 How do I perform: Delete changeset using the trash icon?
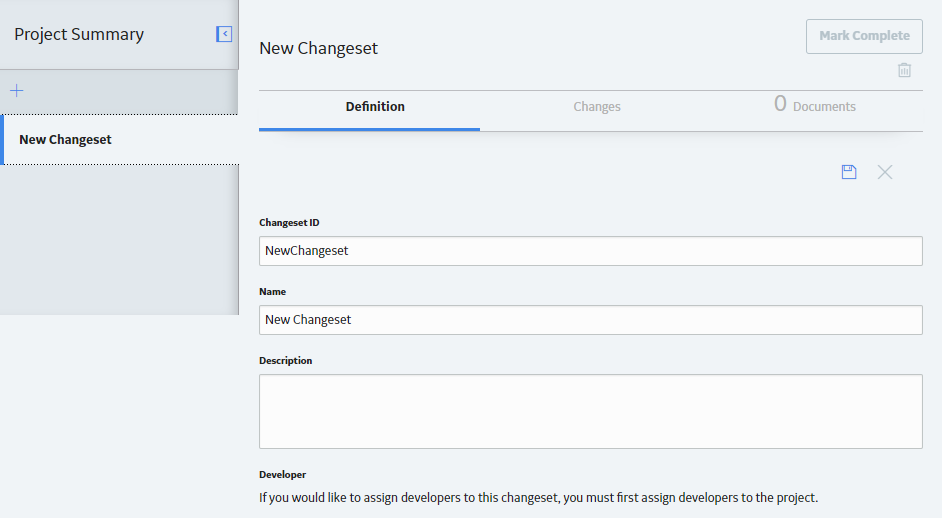point(904,70)
